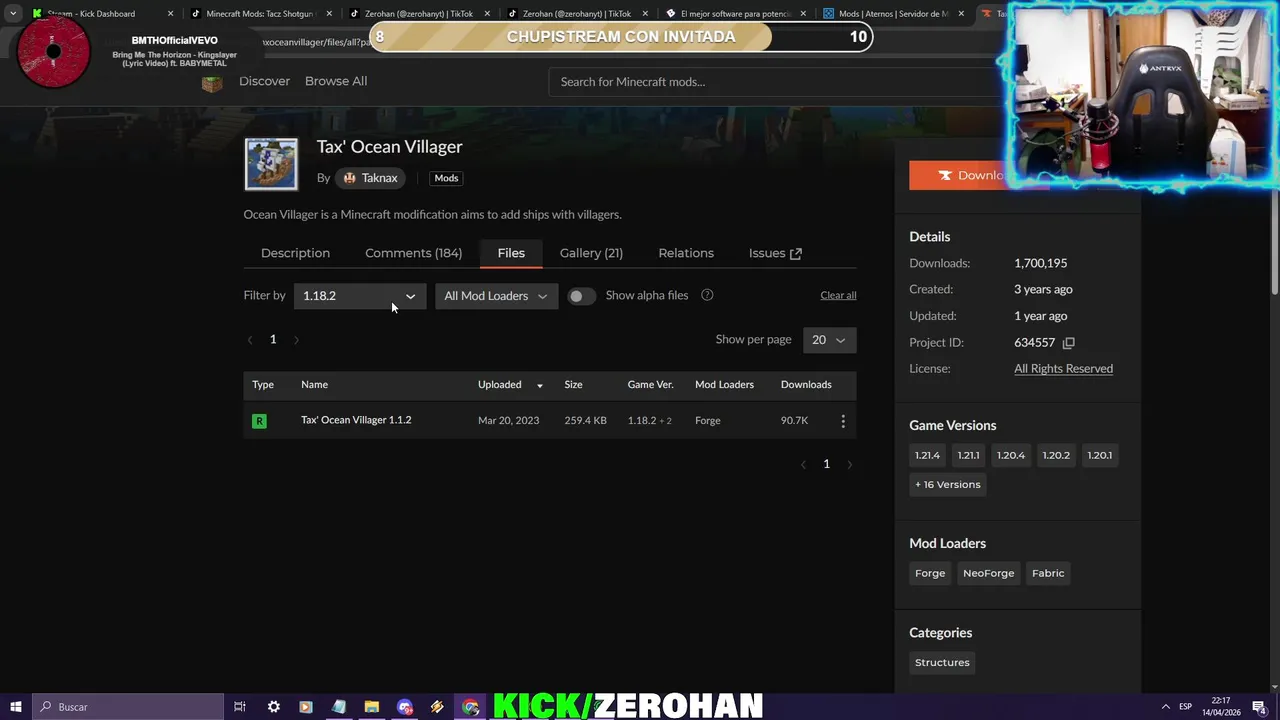Expand the + 2 additional game versions
Screen dimensions: 1280x720
[665, 421]
